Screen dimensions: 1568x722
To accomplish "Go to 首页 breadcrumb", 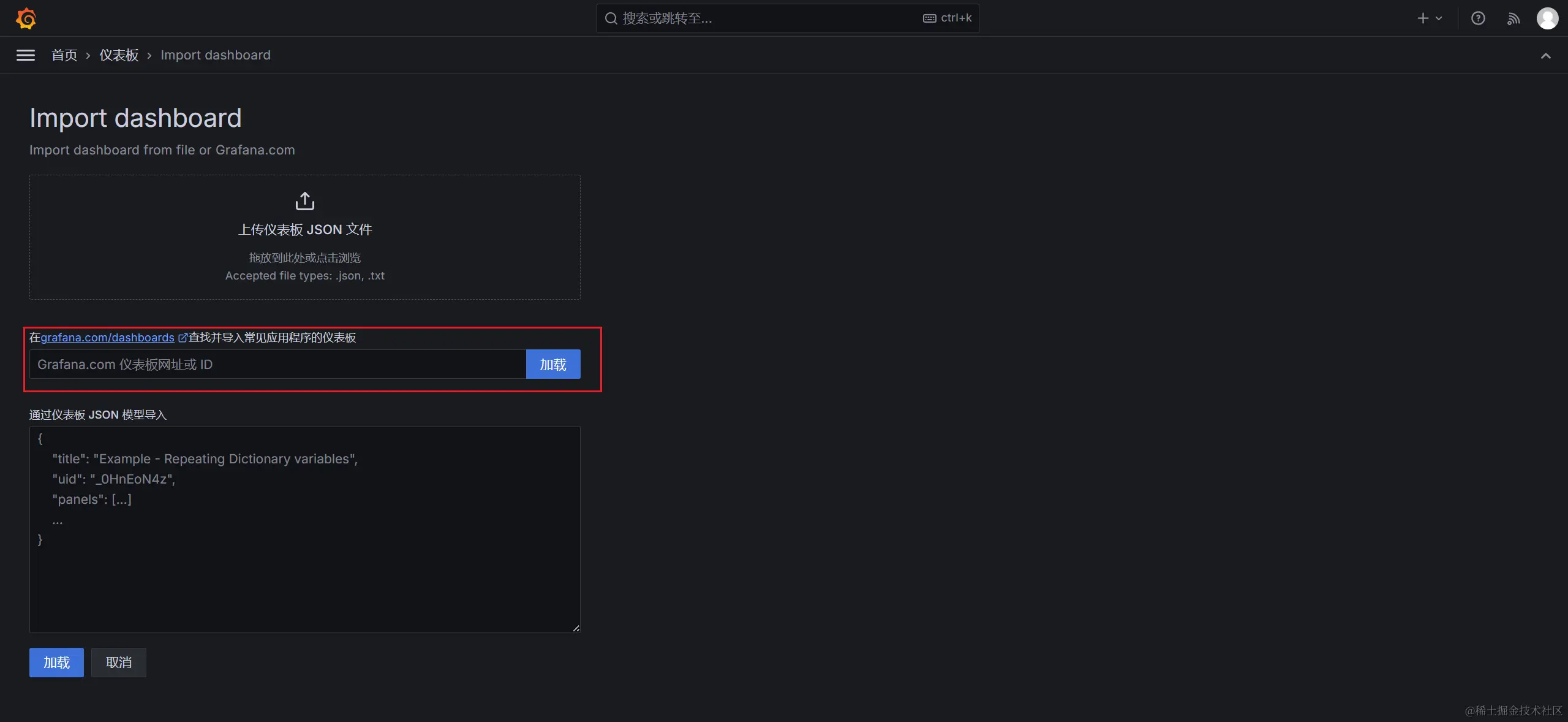I will 64,55.
